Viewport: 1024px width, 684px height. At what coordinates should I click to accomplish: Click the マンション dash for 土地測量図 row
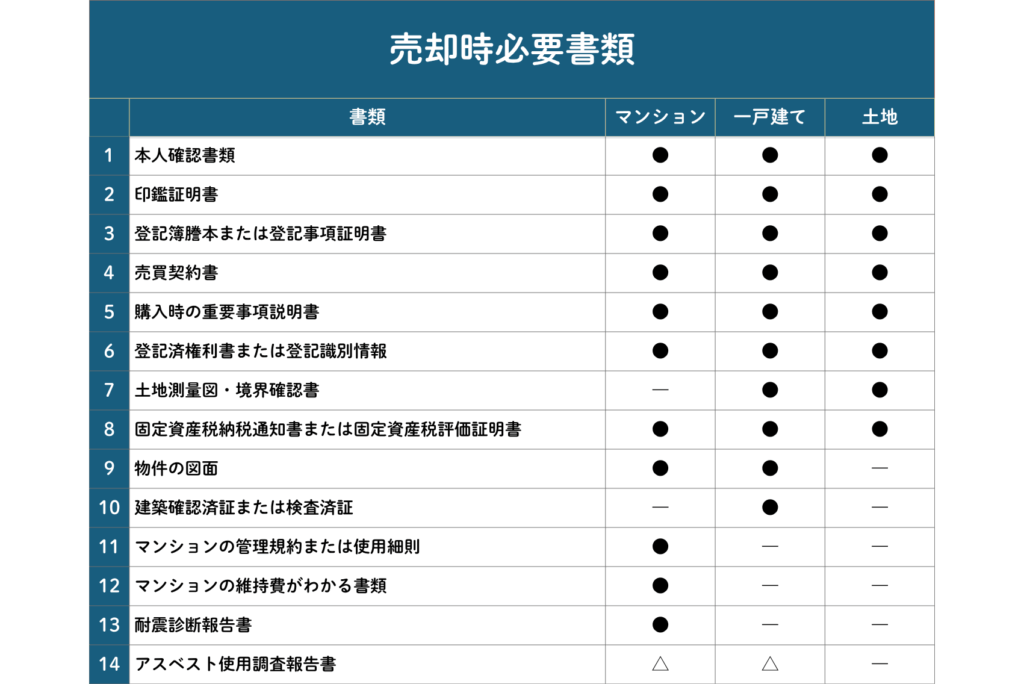[660, 390]
